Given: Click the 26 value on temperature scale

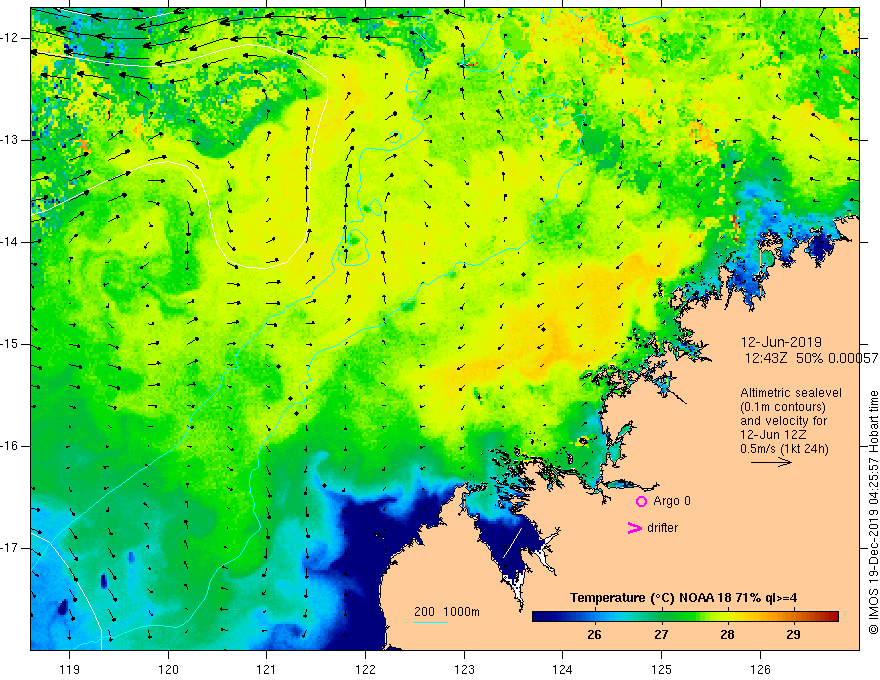Looking at the screenshot, I should (594, 635).
